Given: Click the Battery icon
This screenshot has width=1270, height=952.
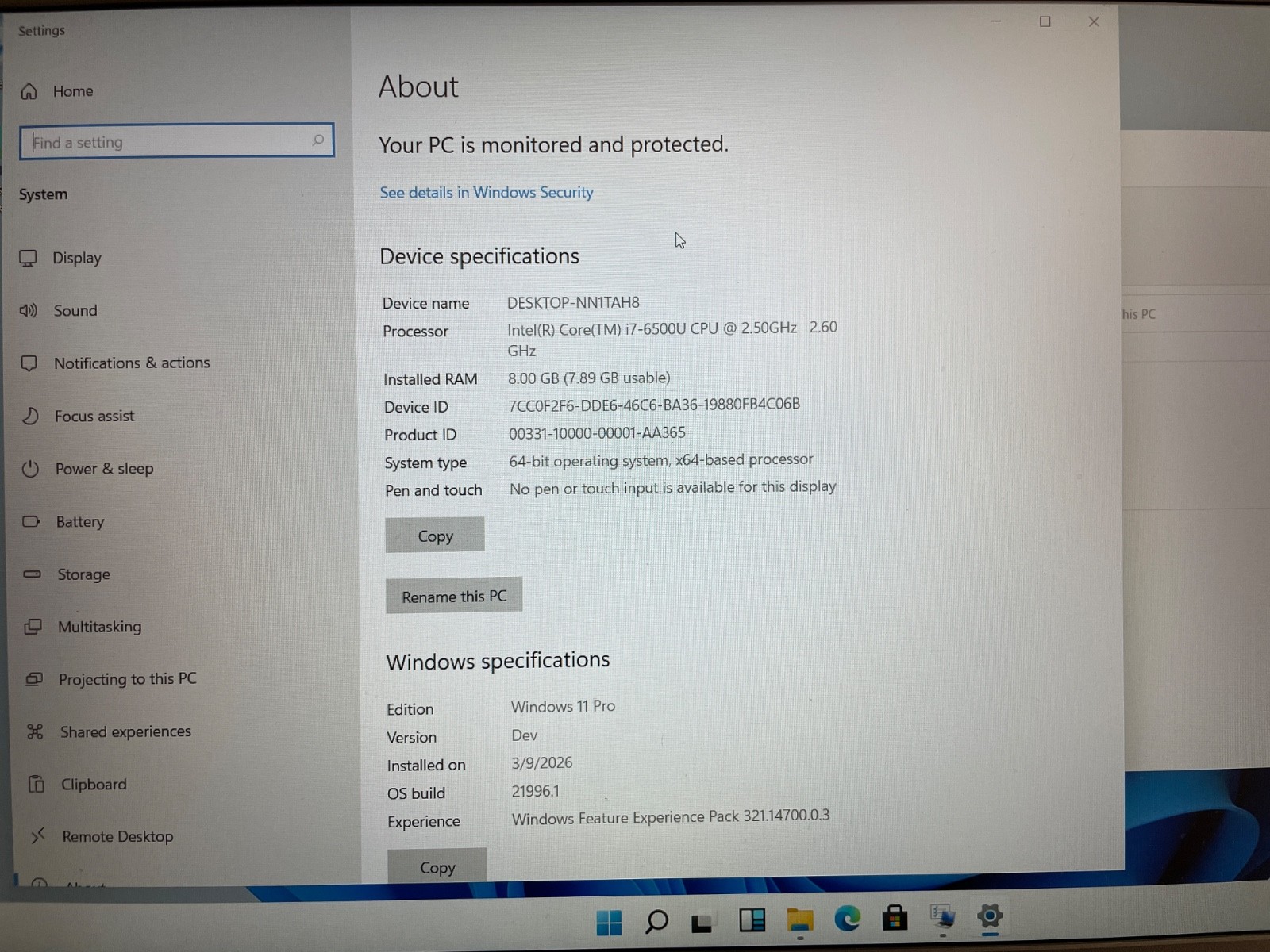Looking at the screenshot, I should [x=32, y=521].
